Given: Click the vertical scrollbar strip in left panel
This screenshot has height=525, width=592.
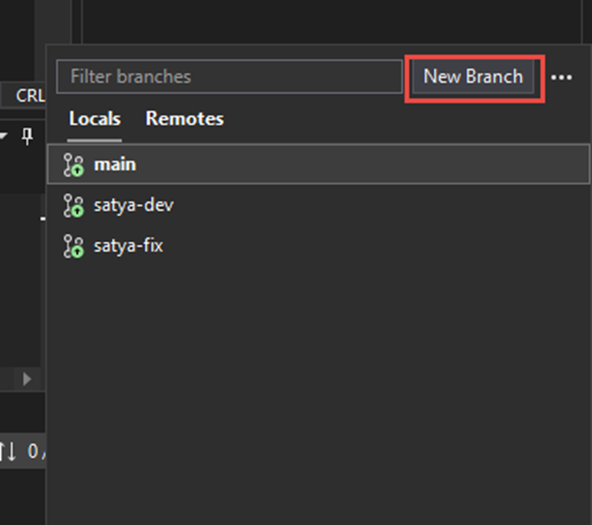Looking at the screenshot, I should [x=43, y=279].
